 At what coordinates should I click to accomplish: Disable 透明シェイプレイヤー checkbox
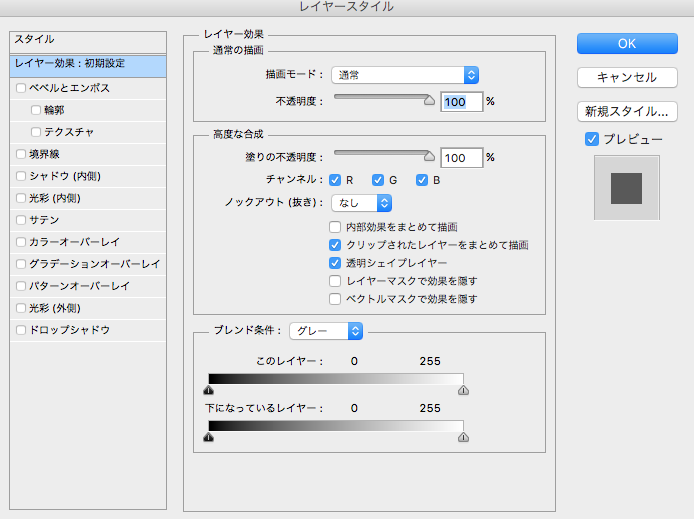[x=336, y=263]
